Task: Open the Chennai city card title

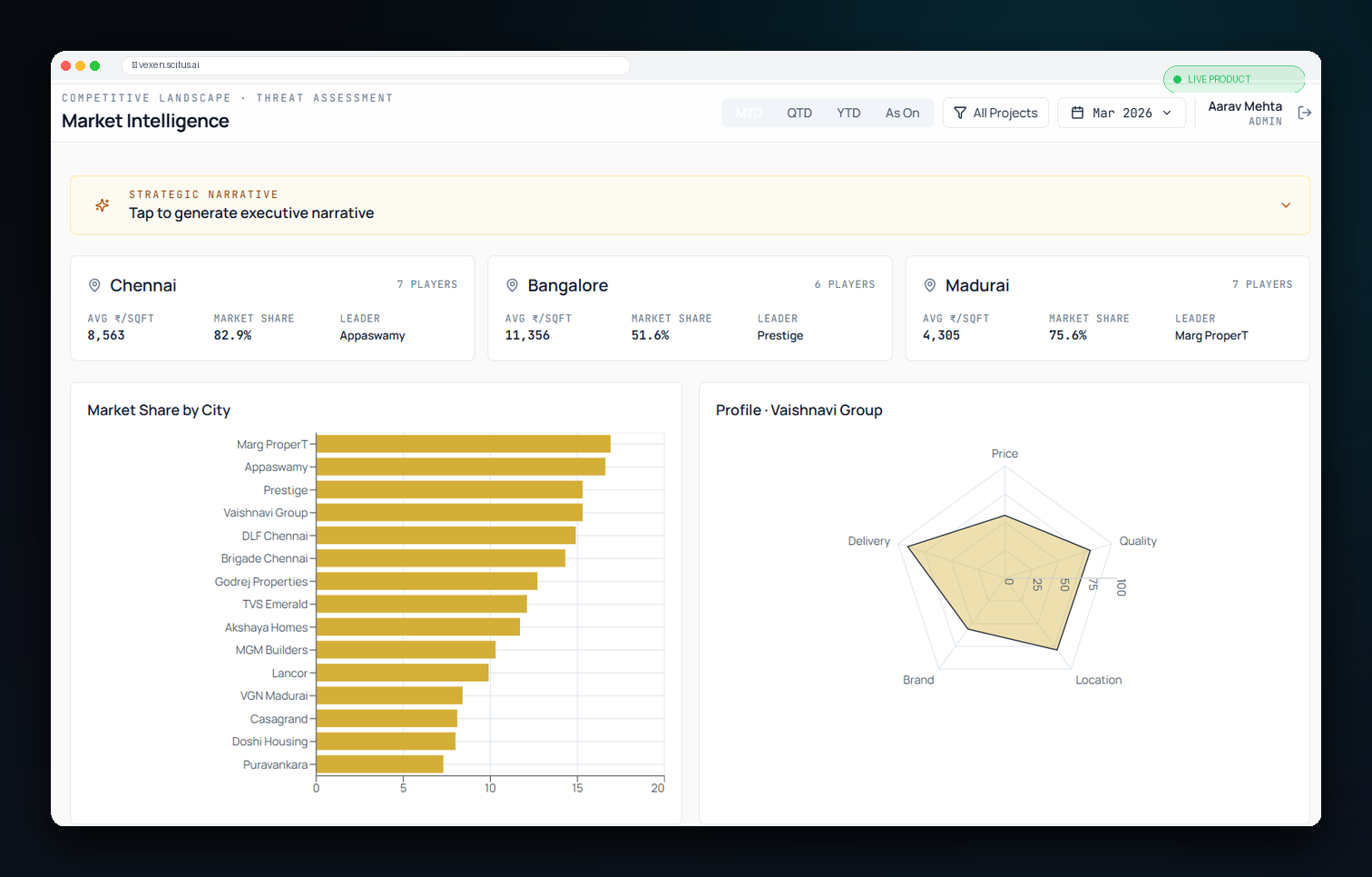Action: coord(143,285)
